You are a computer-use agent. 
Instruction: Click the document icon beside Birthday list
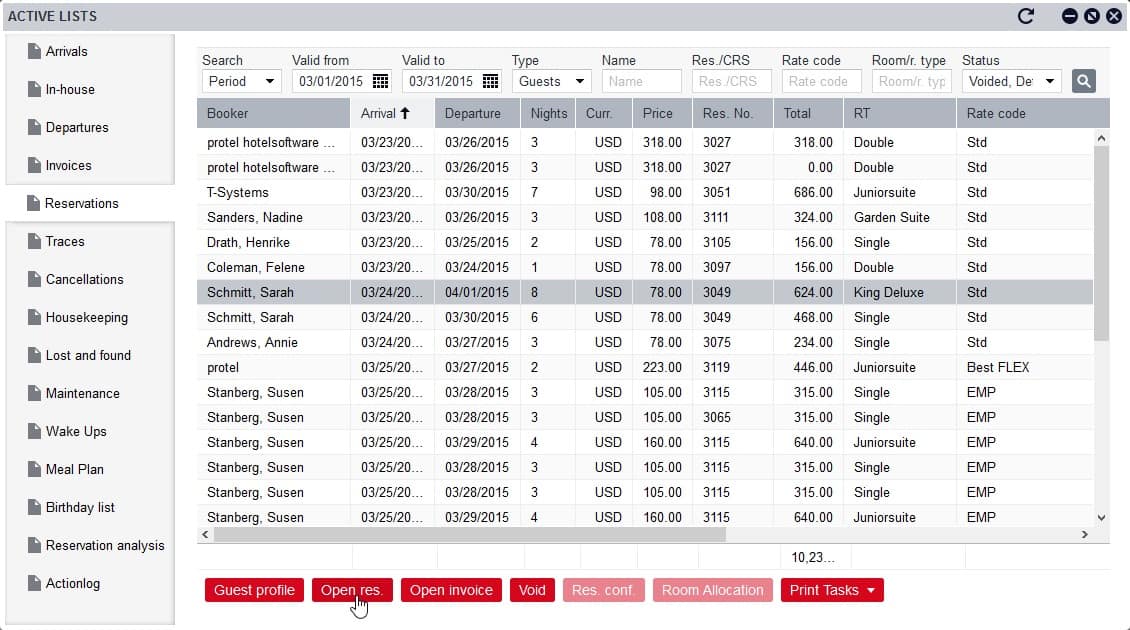click(x=35, y=507)
